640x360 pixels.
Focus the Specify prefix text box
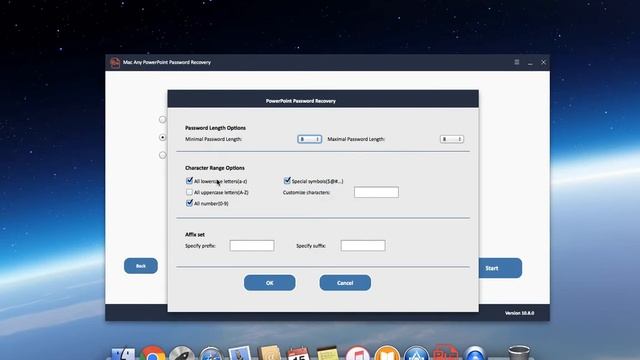(252, 245)
